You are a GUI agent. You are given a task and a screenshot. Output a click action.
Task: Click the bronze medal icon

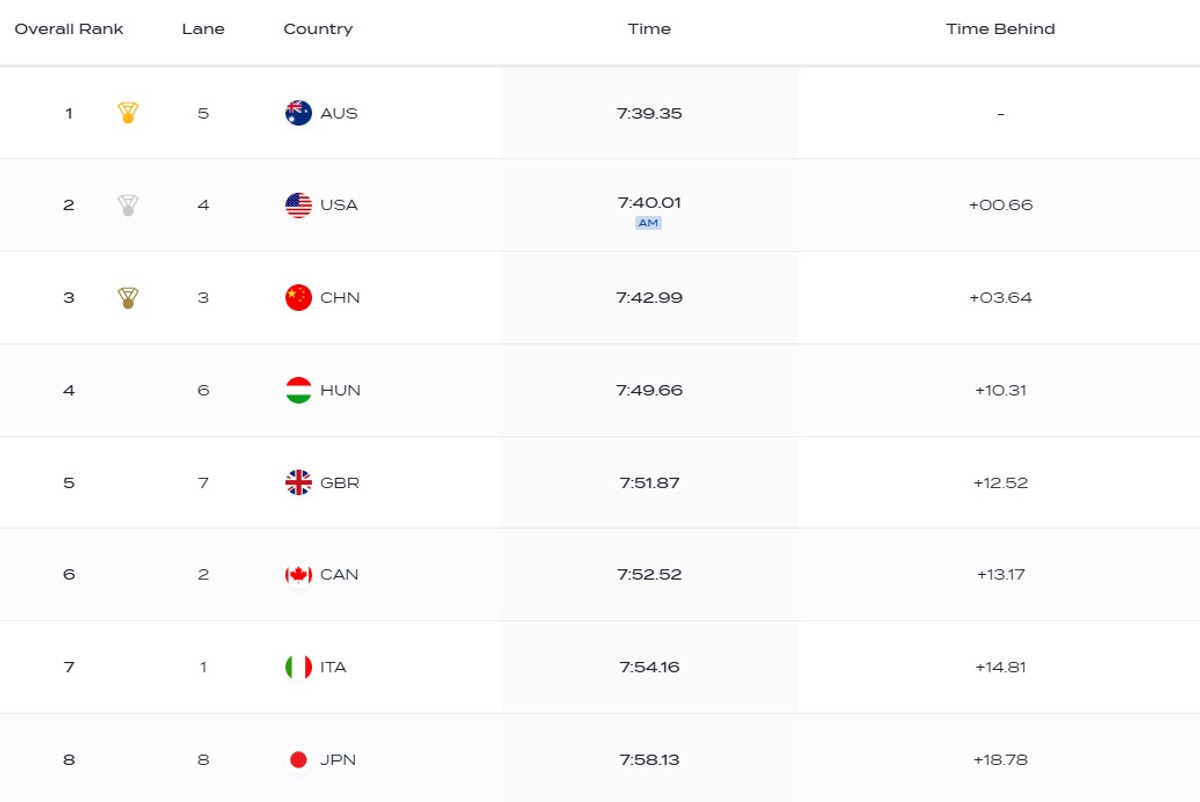click(128, 298)
